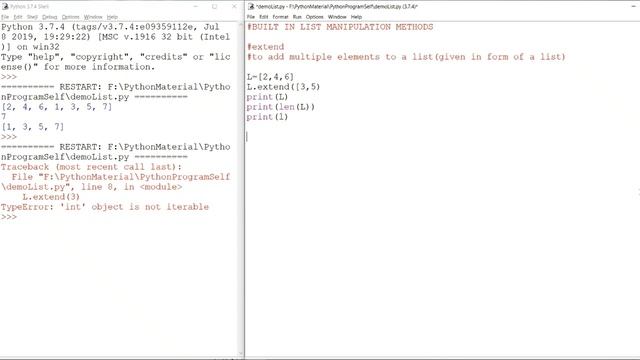Click the text cursor line in editor
The width and height of the screenshot is (640, 360).
(x=247, y=137)
